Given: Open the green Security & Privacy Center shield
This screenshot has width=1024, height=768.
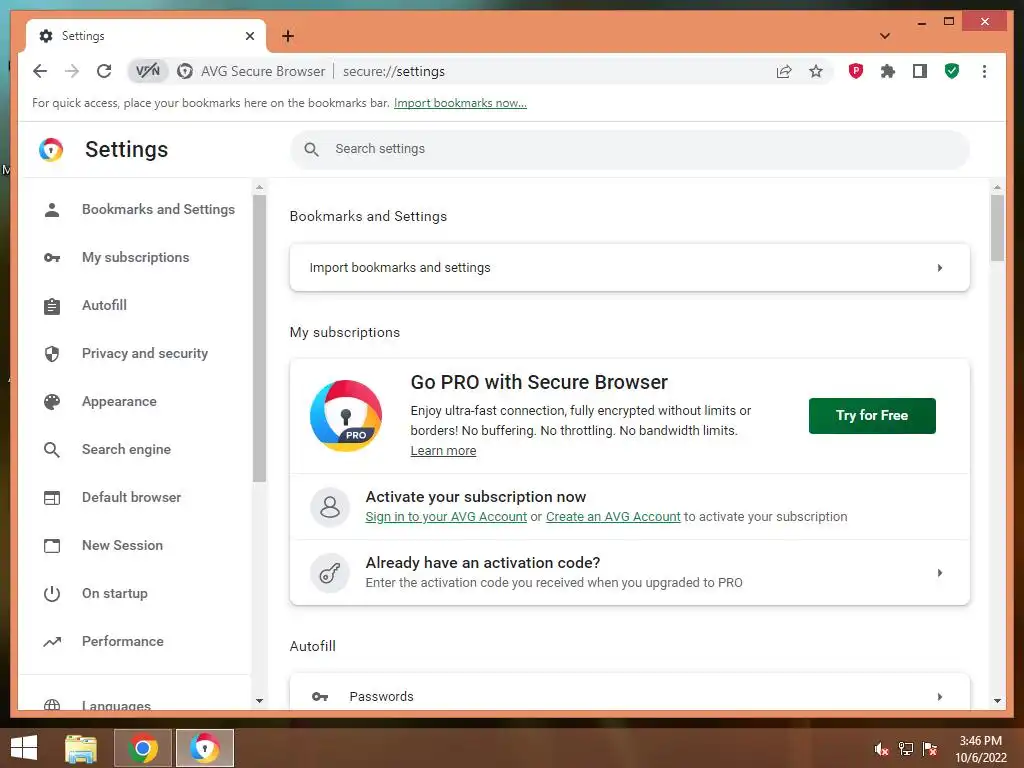Looking at the screenshot, I should tap(952, 71).
